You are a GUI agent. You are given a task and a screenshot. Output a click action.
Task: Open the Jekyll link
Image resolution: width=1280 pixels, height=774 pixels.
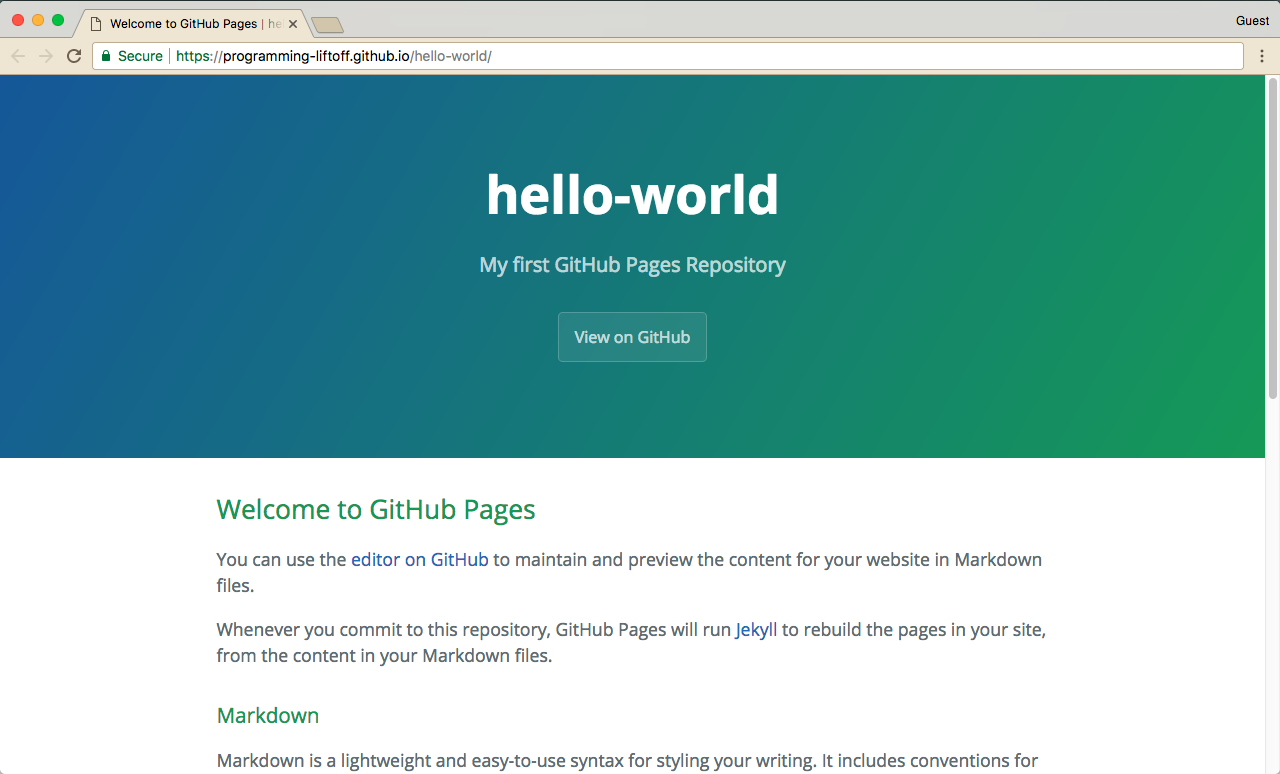pyautogui.click(x=756, y=631)
